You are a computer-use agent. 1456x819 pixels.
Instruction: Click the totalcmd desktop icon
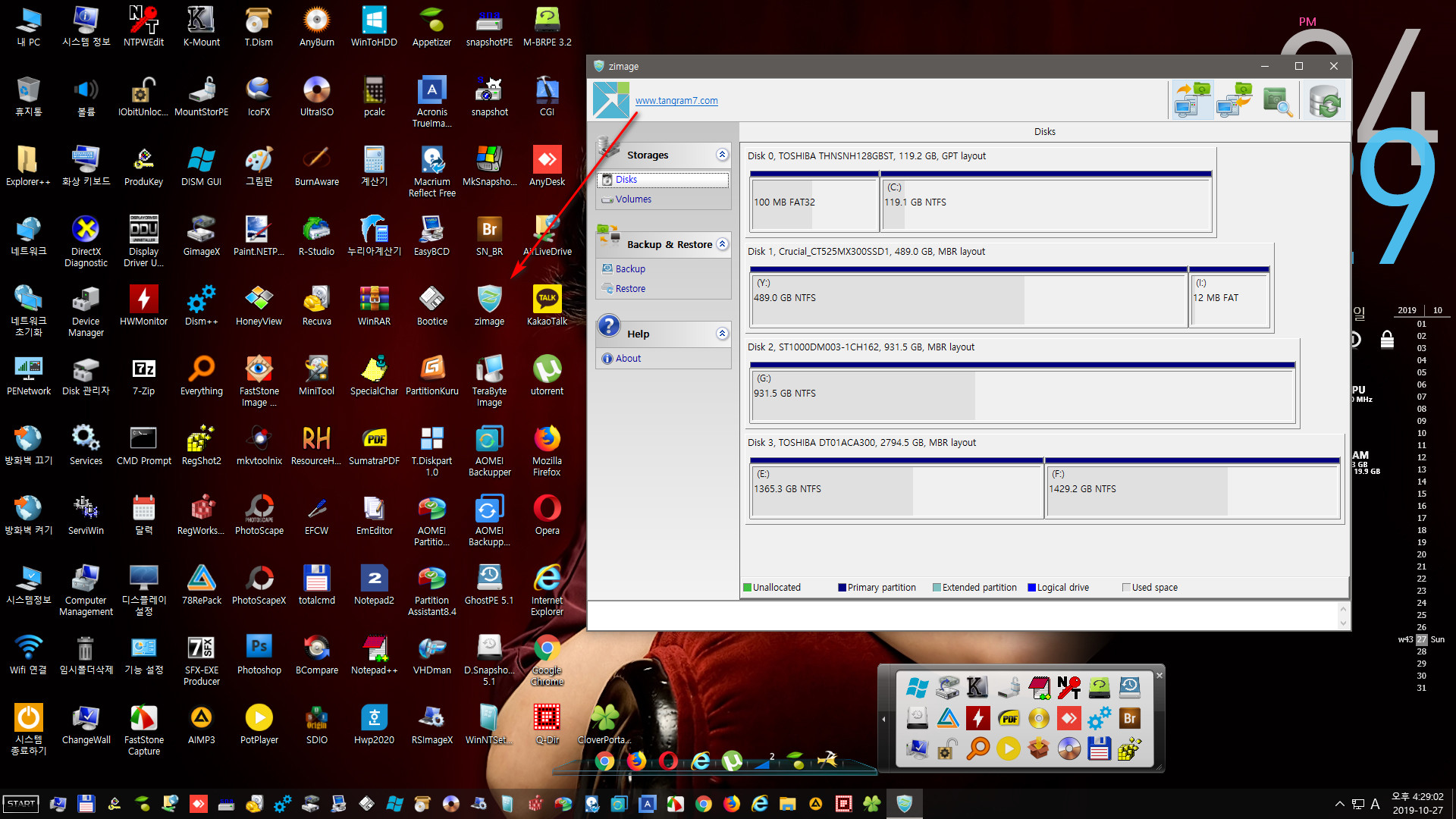point(316,584)
